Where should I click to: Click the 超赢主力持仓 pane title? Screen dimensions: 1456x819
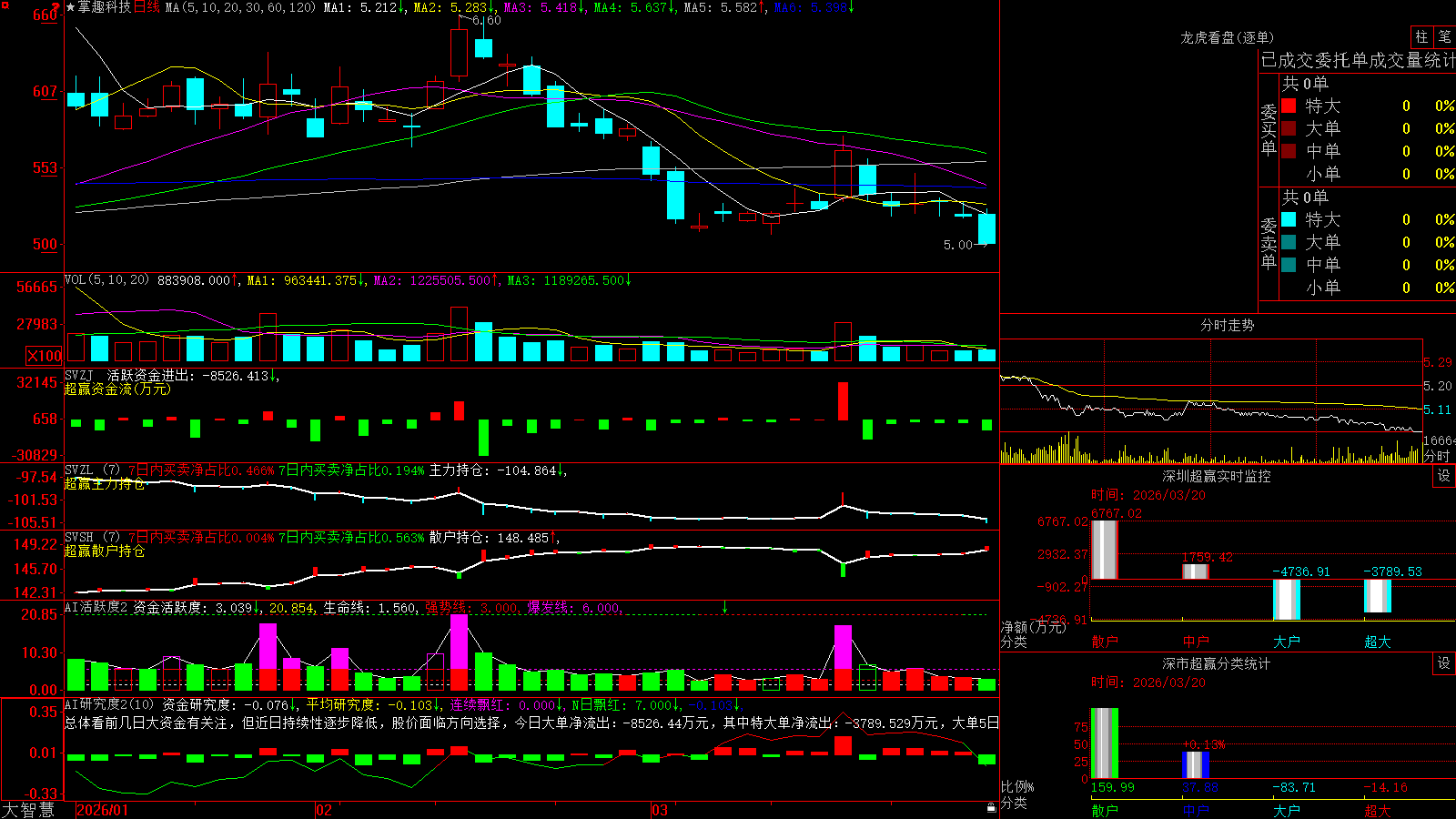(105, 483)
